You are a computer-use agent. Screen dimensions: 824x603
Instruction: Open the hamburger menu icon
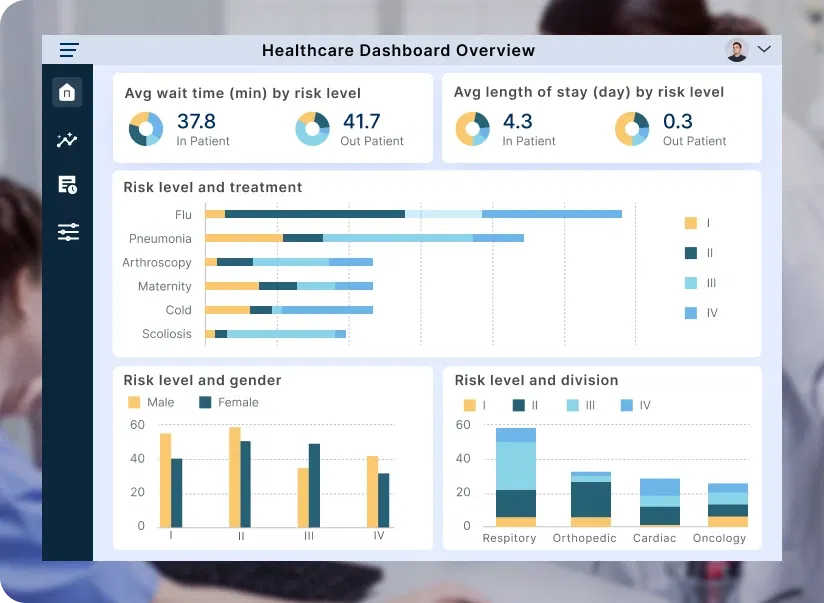point(69,50)
